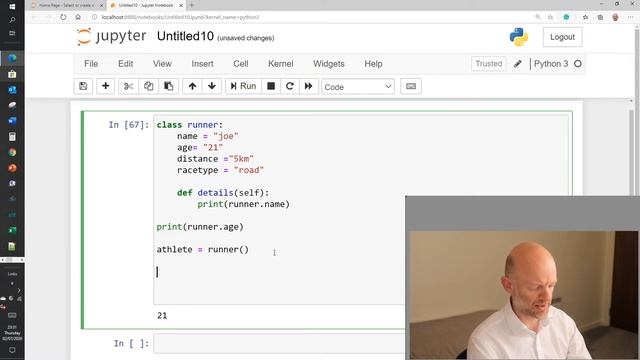The width and height of the screenshot is (640, 360).
Task: Open browser collections icon
Action: (600, 17)
